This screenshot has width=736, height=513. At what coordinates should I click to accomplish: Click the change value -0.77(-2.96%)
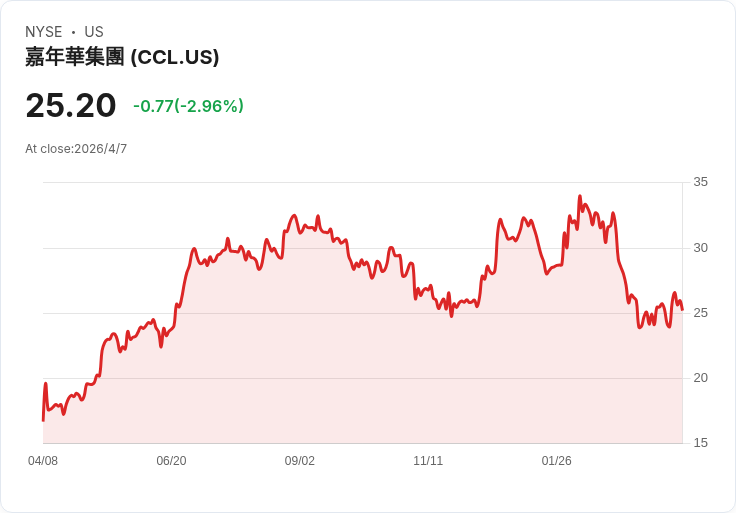click(x=188, y=106)
